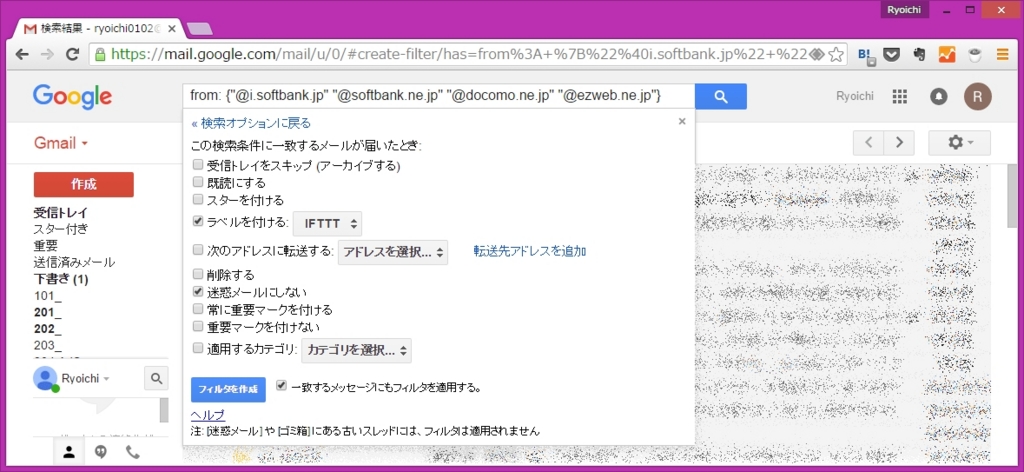Open the orange chart extension icon
The height and width of the screenshot is (472, 1024).
(x=947, y=55)
